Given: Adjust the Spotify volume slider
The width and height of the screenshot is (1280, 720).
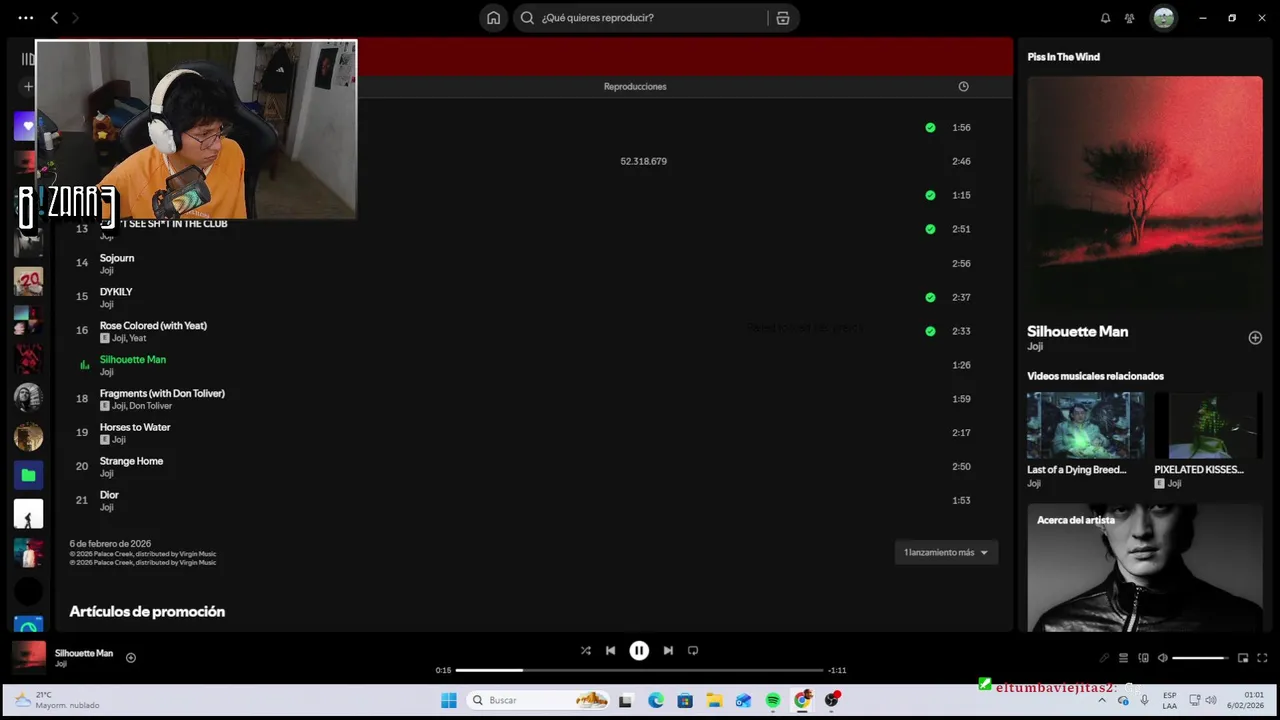Looking at the screenshot, I should click(x=1201, y=658).
